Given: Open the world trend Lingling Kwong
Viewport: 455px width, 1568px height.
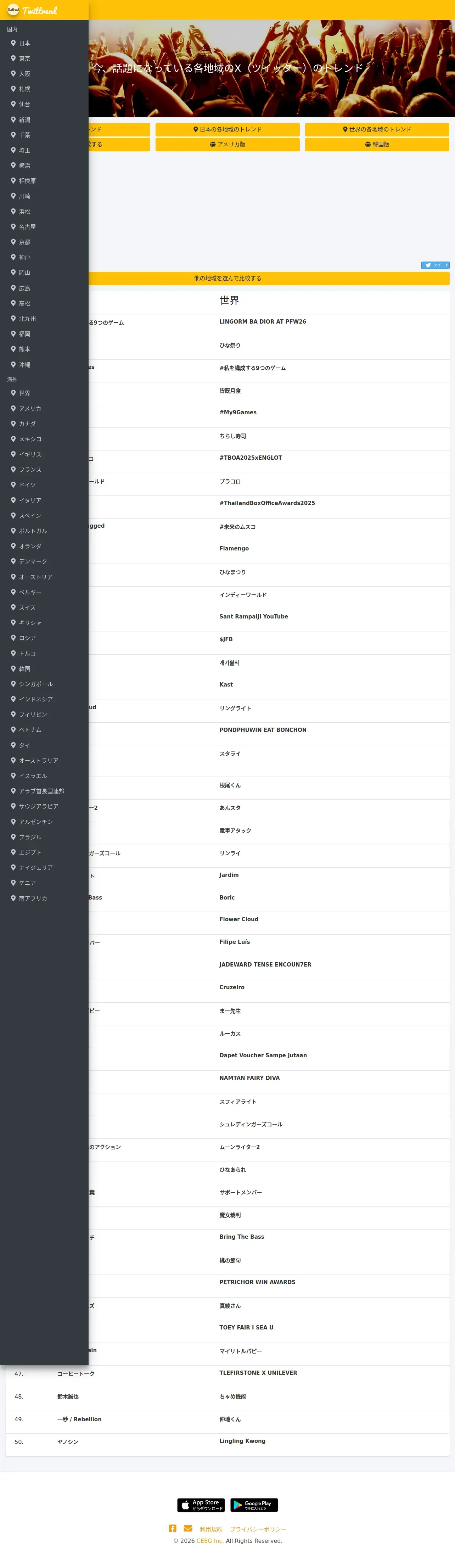Looking at the screenshot, I should coord(242,1441).
